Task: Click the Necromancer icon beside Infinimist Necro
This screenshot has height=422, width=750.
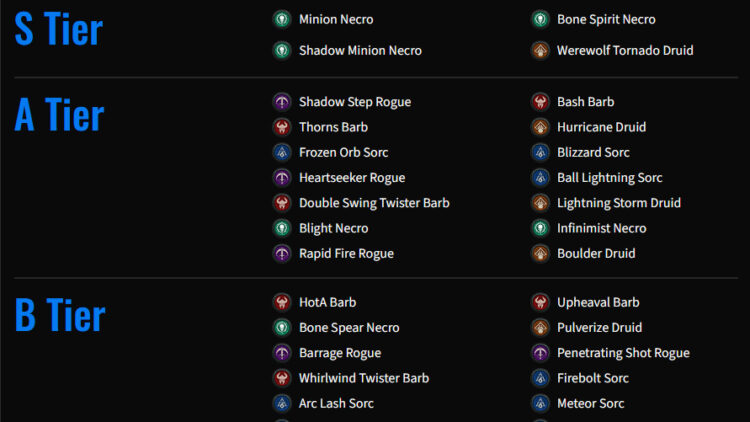Action: click(x=540, y=228)
